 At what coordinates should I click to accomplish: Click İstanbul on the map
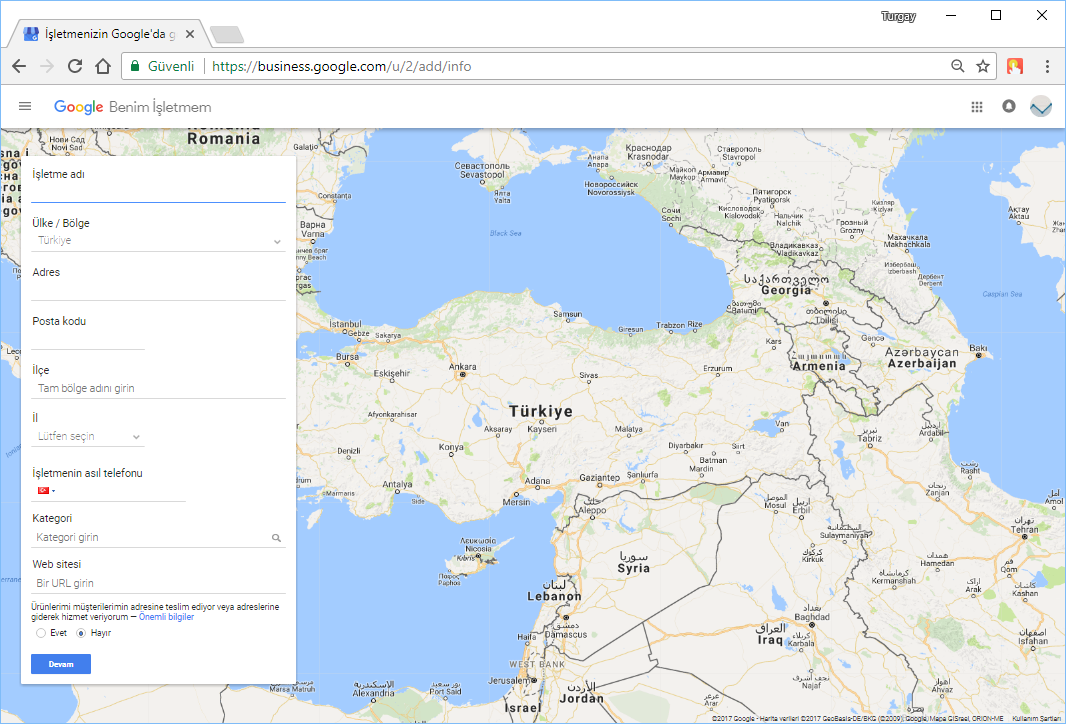point(346,324)
